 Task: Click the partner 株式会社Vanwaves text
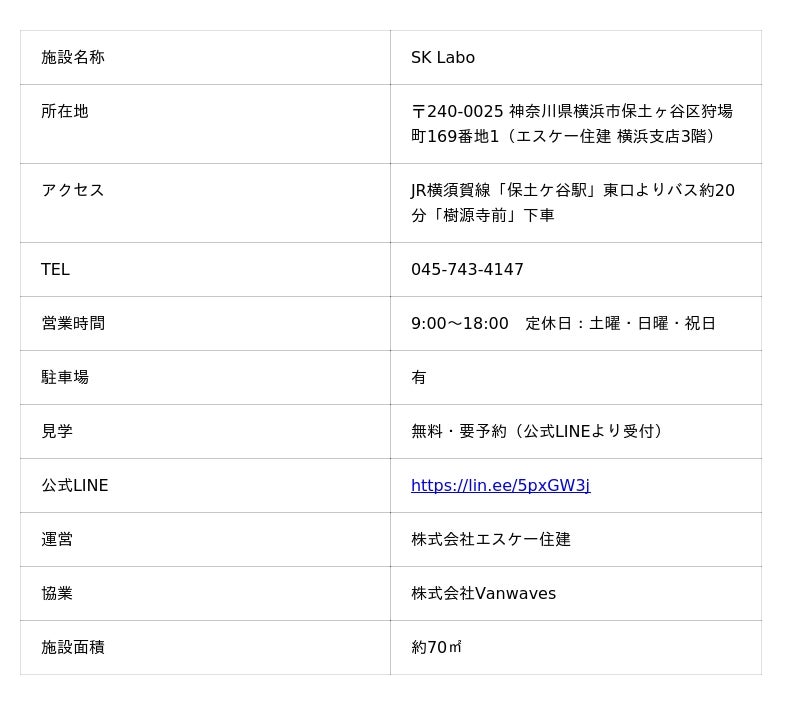(483, 594)
